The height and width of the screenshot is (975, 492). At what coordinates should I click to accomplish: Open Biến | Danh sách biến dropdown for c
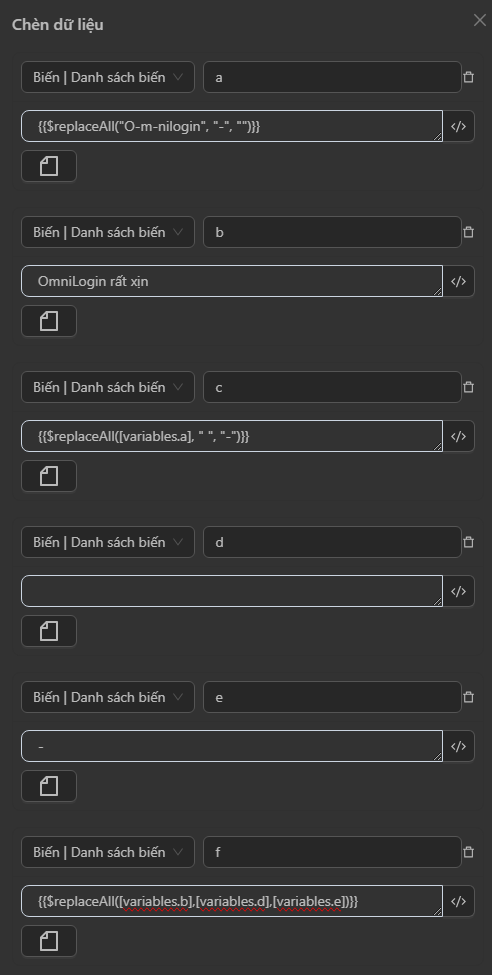(108, 387)
